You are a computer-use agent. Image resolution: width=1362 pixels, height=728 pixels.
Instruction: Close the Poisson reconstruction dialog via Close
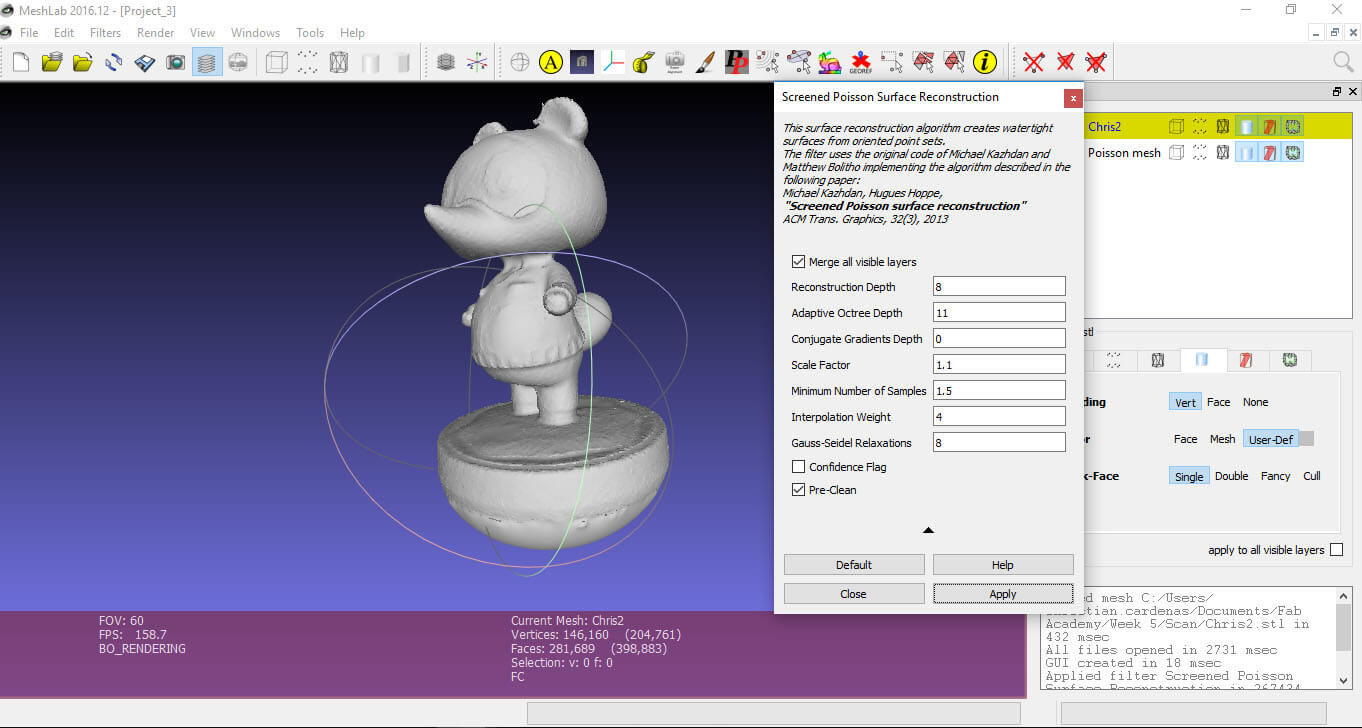tap(854, 594)
